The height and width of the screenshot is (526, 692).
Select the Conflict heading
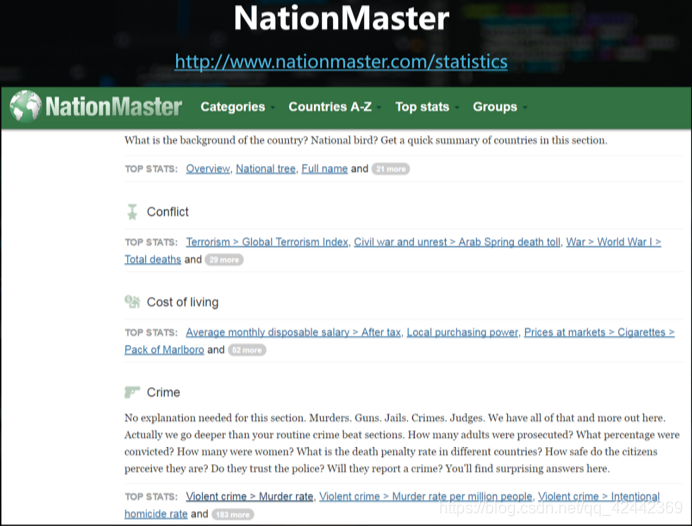pyautogui.click(x=167, y=212)
